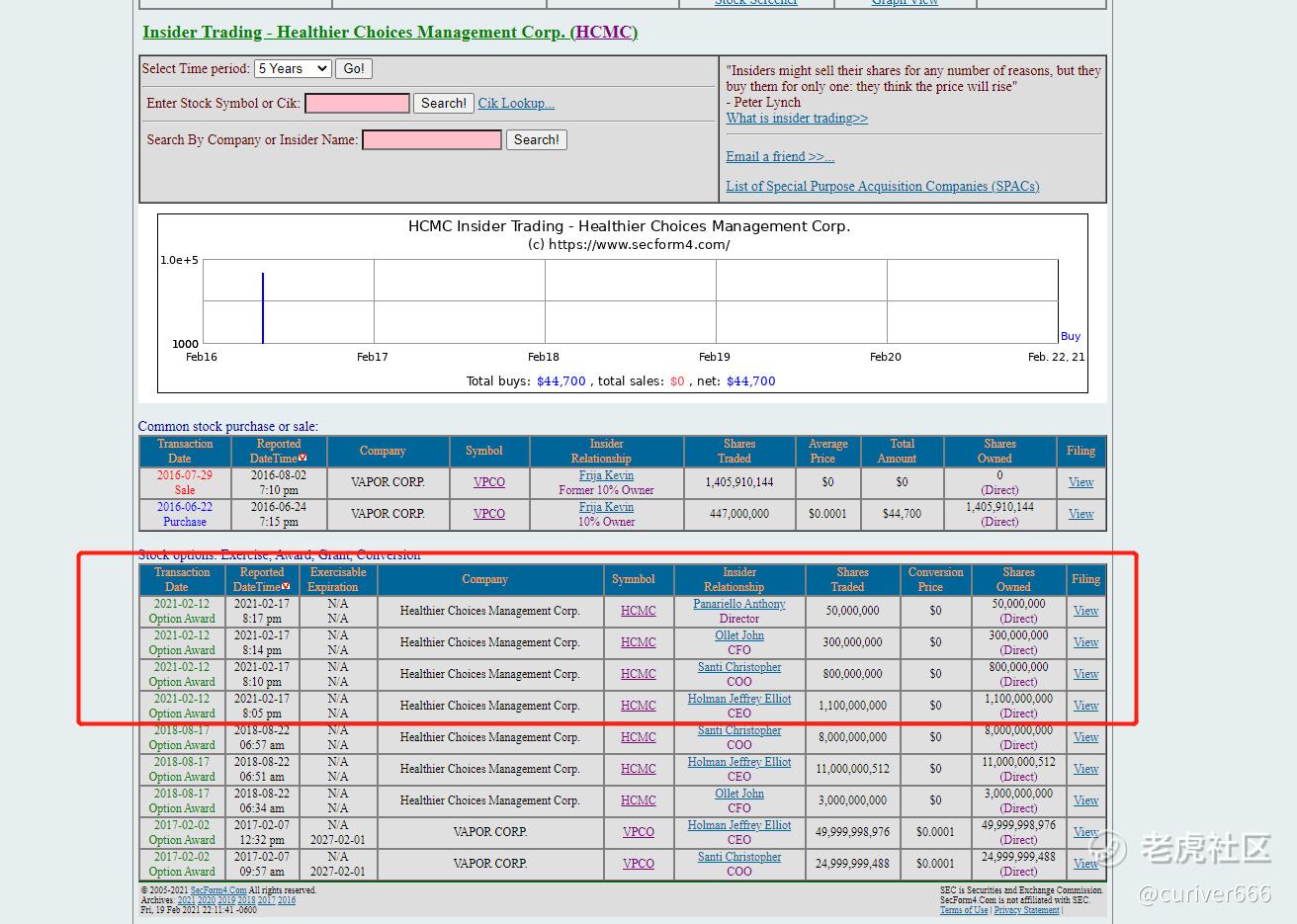Image resolution: width=1297 pixels, height=924 pixels.
Task: Open the Panariello Anthony insider link
Action: coord(739,604)
